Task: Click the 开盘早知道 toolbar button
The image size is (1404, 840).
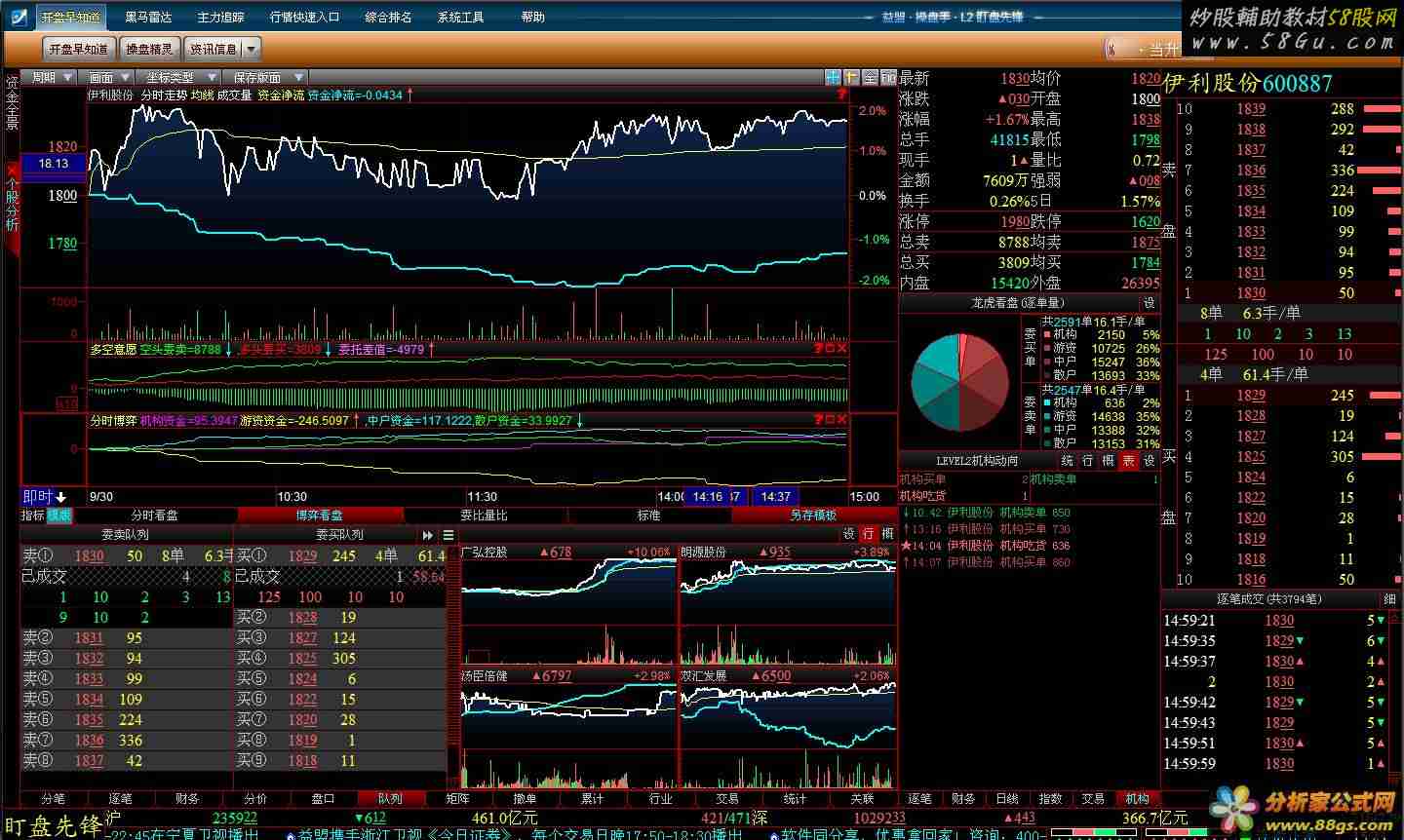Action: pos(79,49)
